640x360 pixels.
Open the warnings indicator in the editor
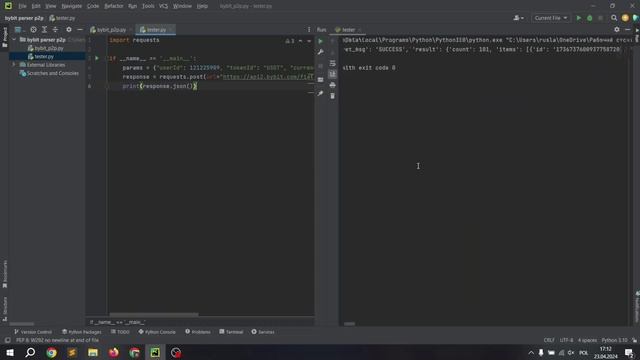tap(290, 41)
